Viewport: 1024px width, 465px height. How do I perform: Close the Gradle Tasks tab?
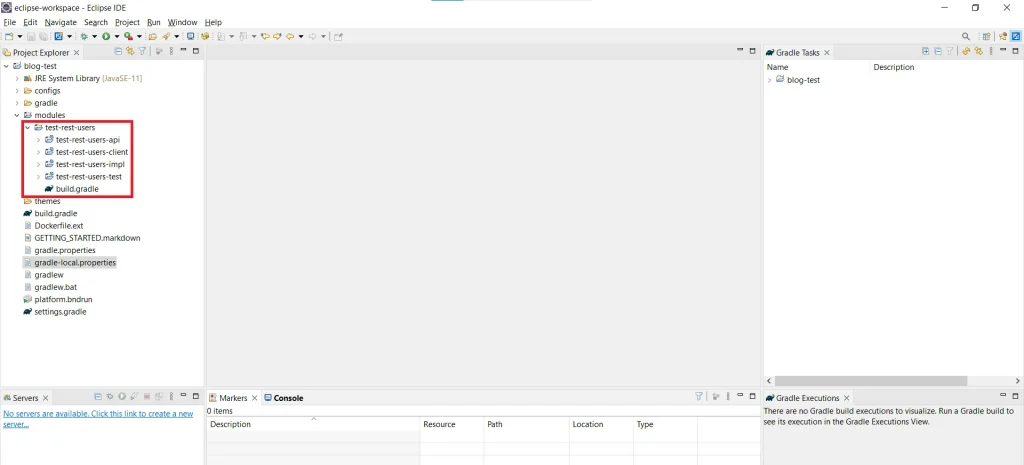pos(827,52)
